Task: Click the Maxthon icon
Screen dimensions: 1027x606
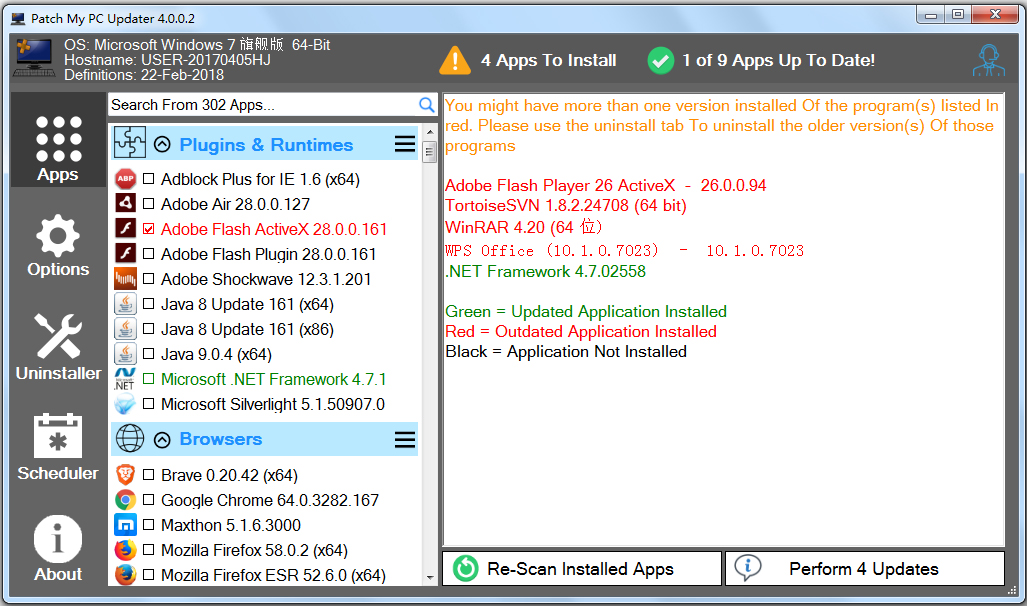Action: pyautogui.click(x=125, y=525)
